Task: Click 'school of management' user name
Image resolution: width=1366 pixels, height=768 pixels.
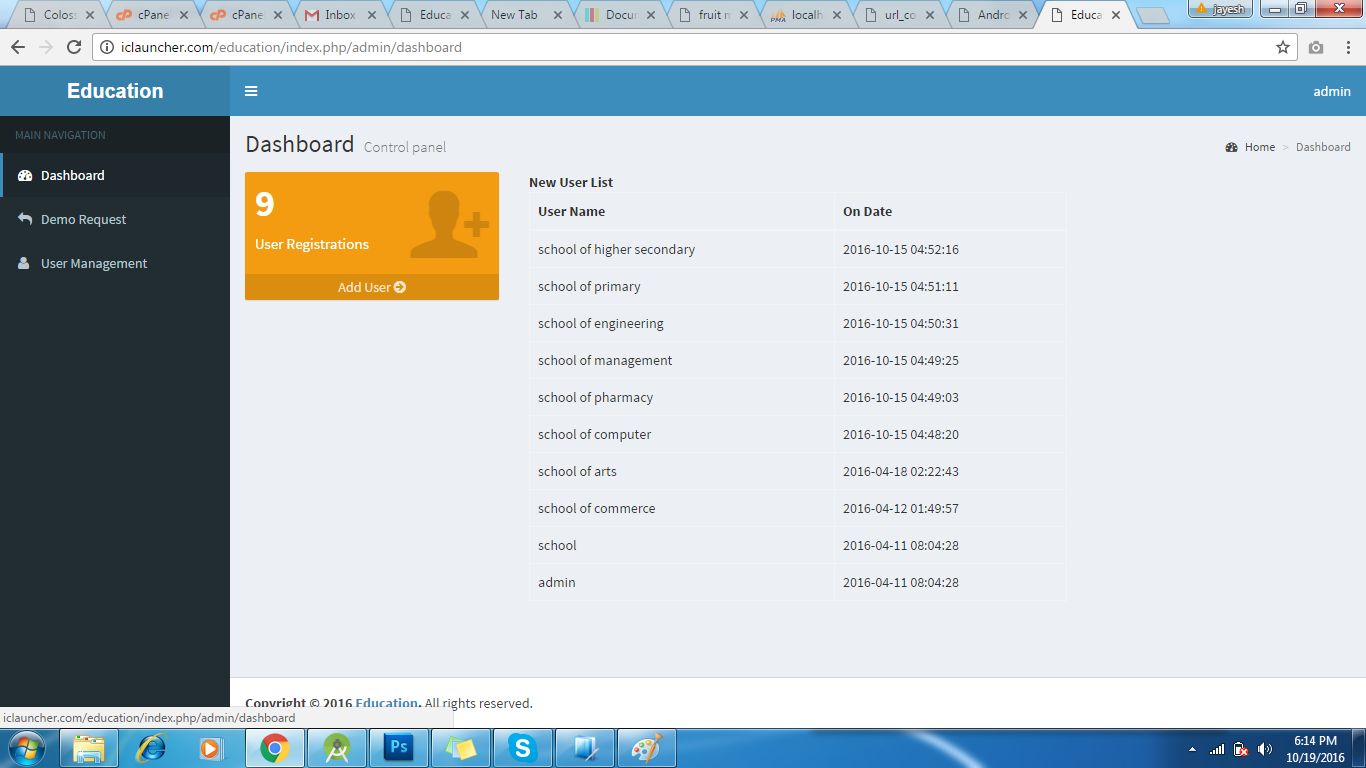Action: [x=605, y=360]
